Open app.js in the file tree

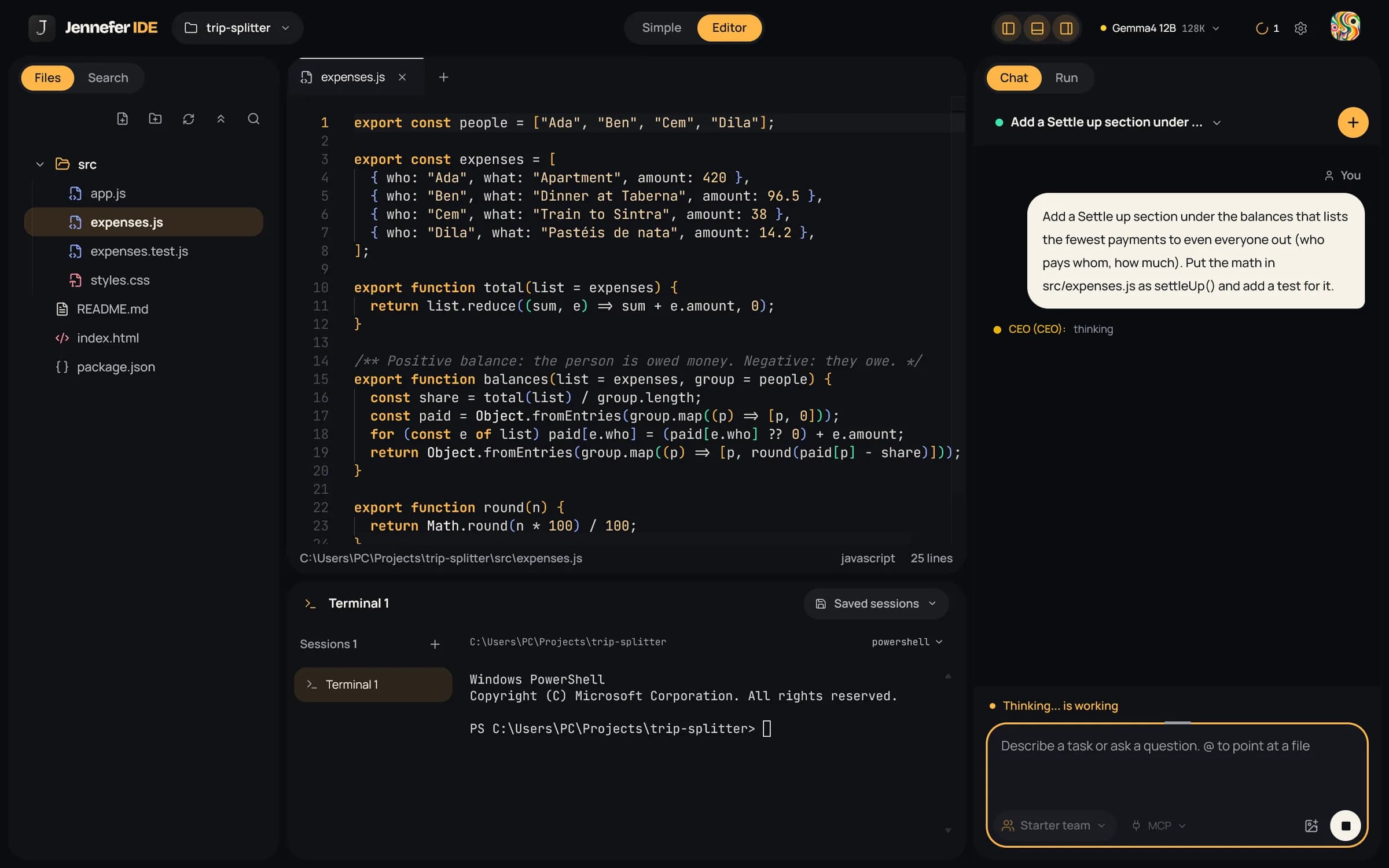point(144,193)
